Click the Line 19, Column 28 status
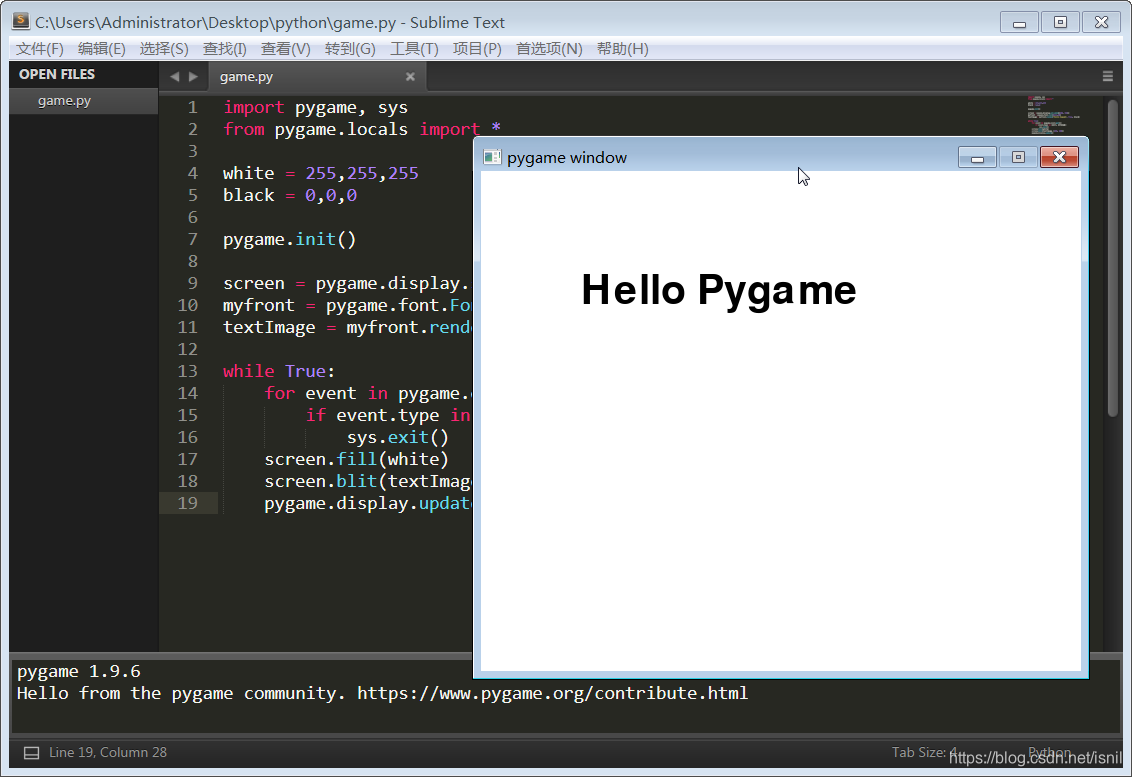The image size is (1132, 777). (108, 752)
